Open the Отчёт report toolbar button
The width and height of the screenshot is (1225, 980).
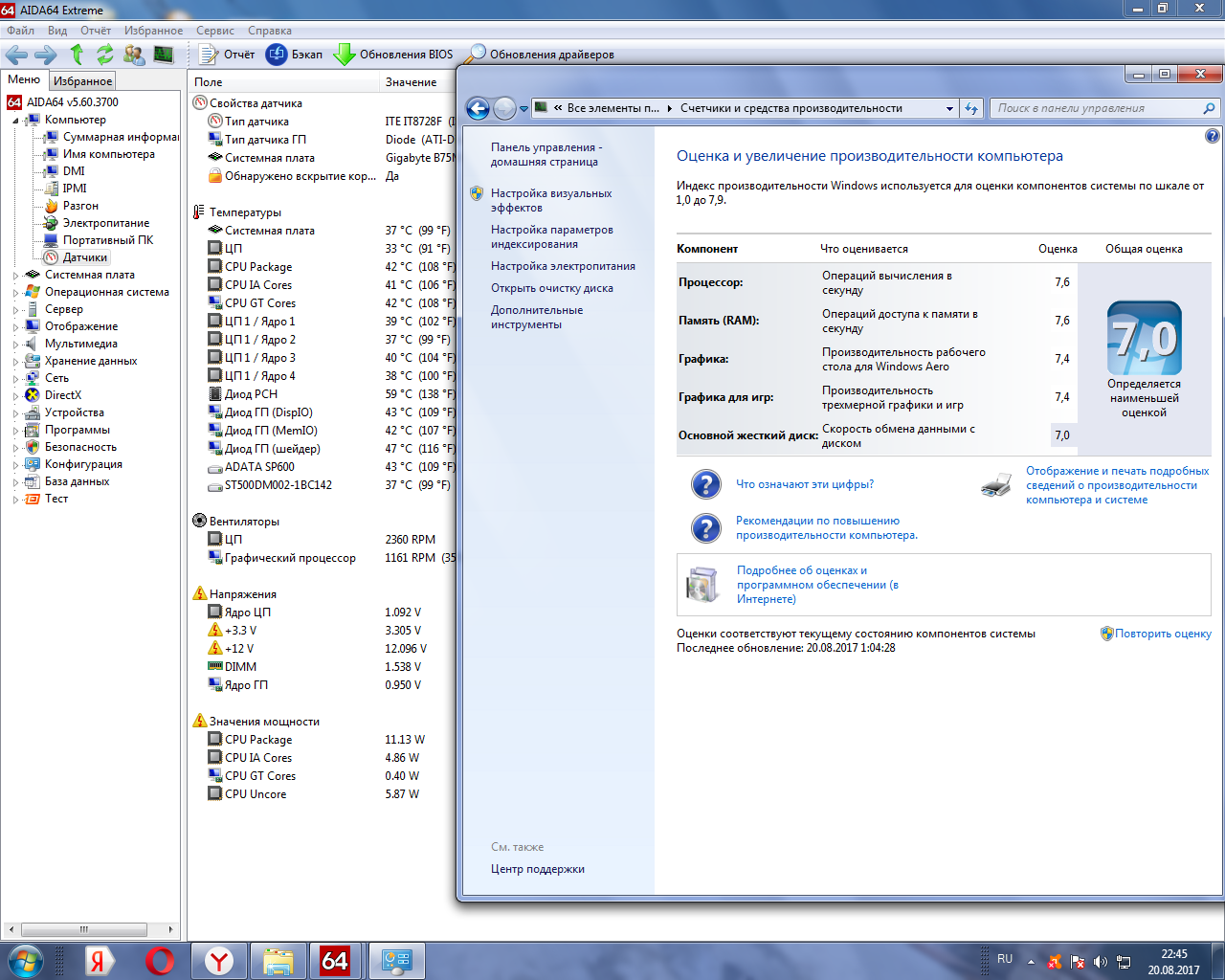pyautogui.click(x=228, y=55)
